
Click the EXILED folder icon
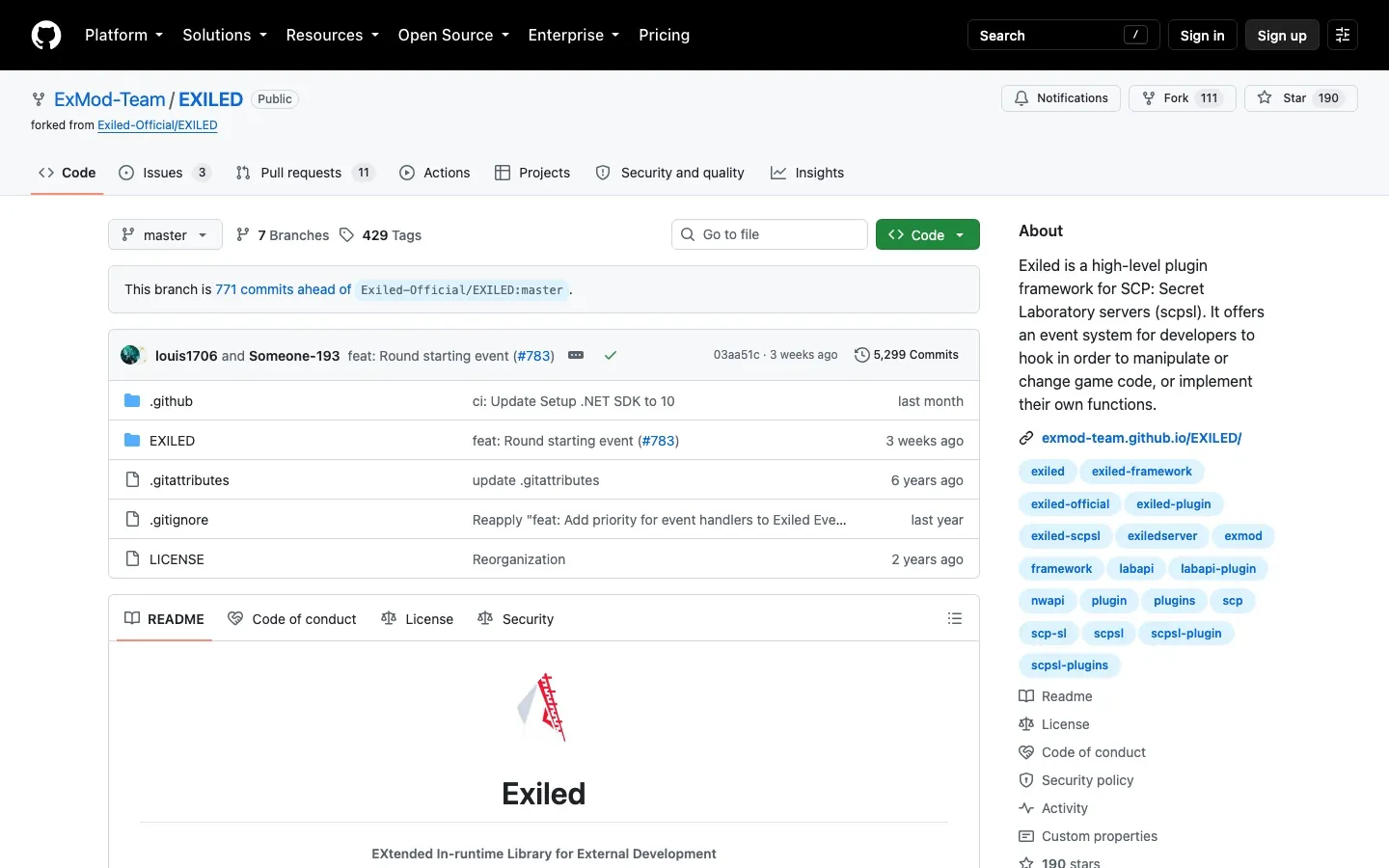132,440
